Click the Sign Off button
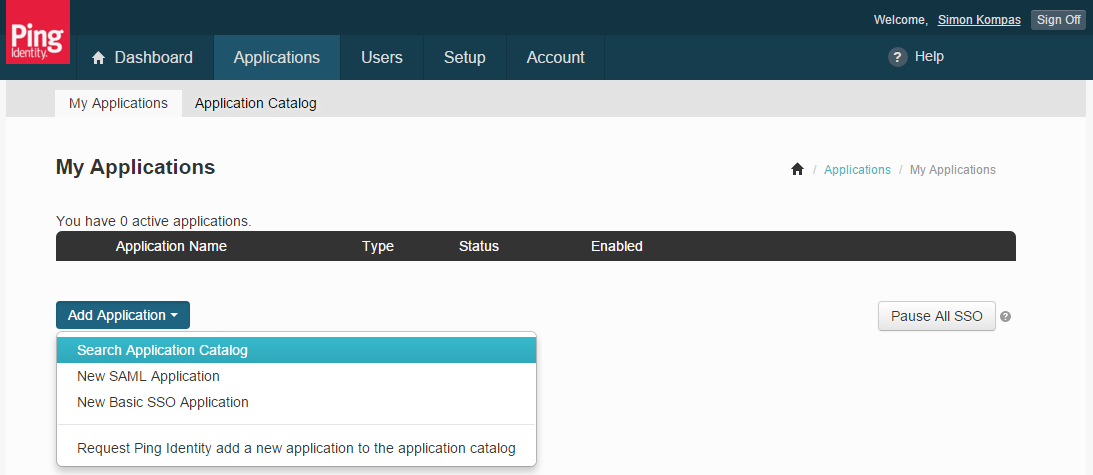This screenshot has height=475, width=1093. click(x=1058, y=20)
